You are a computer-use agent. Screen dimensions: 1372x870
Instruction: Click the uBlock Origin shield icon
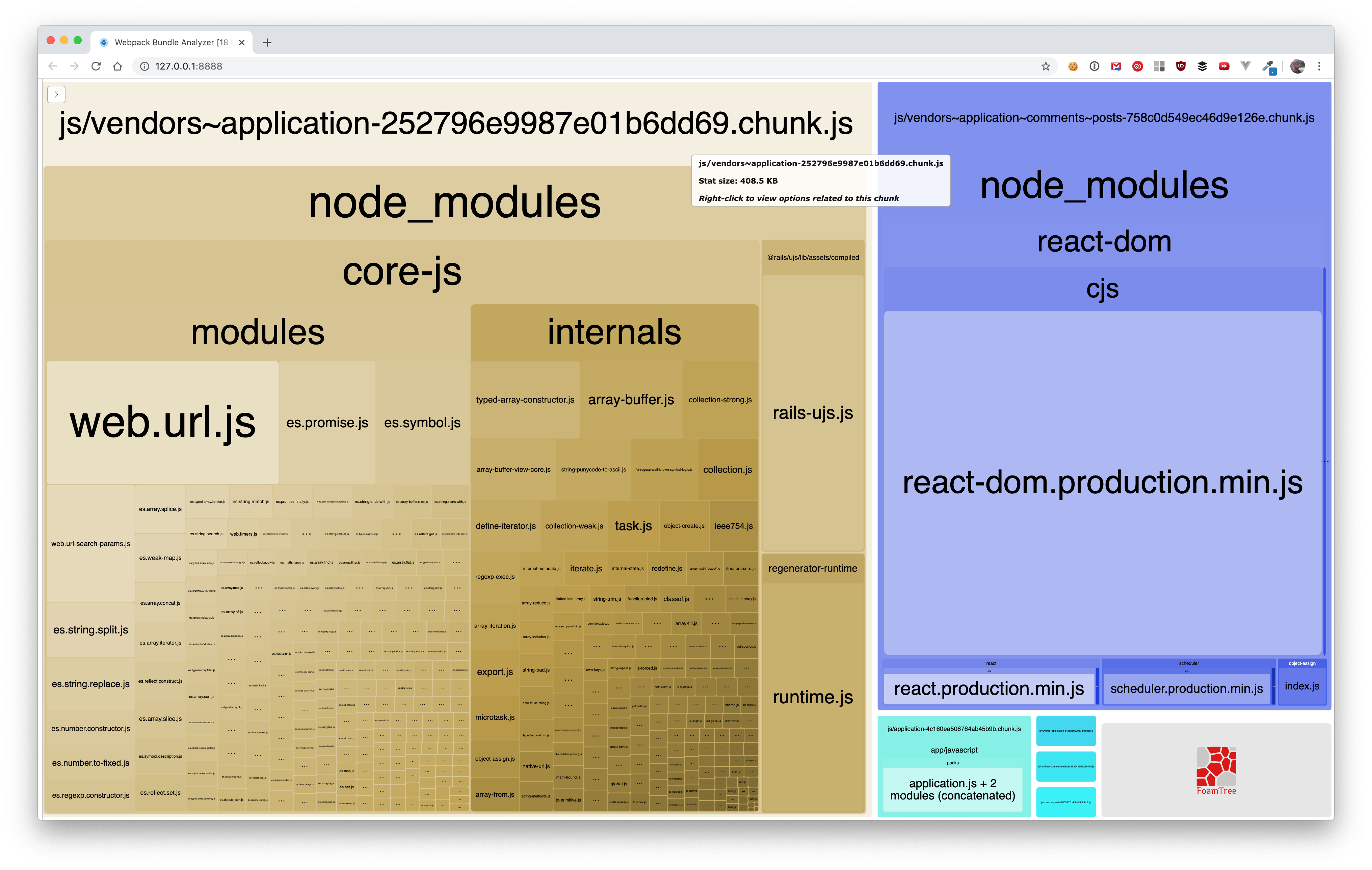coord(1181,66)
